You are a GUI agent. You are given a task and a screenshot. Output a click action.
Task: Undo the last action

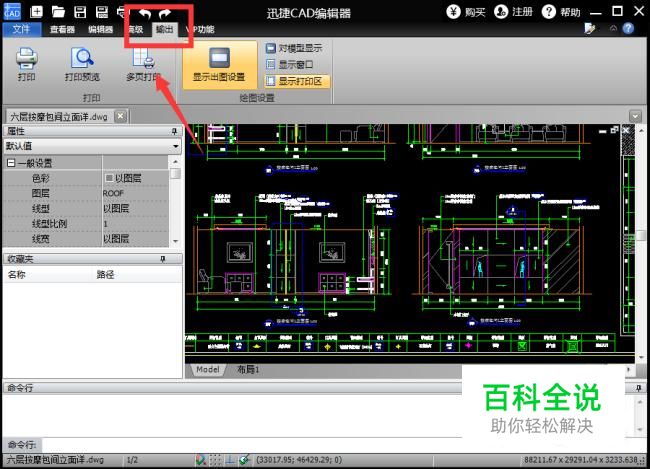[144, 14]
